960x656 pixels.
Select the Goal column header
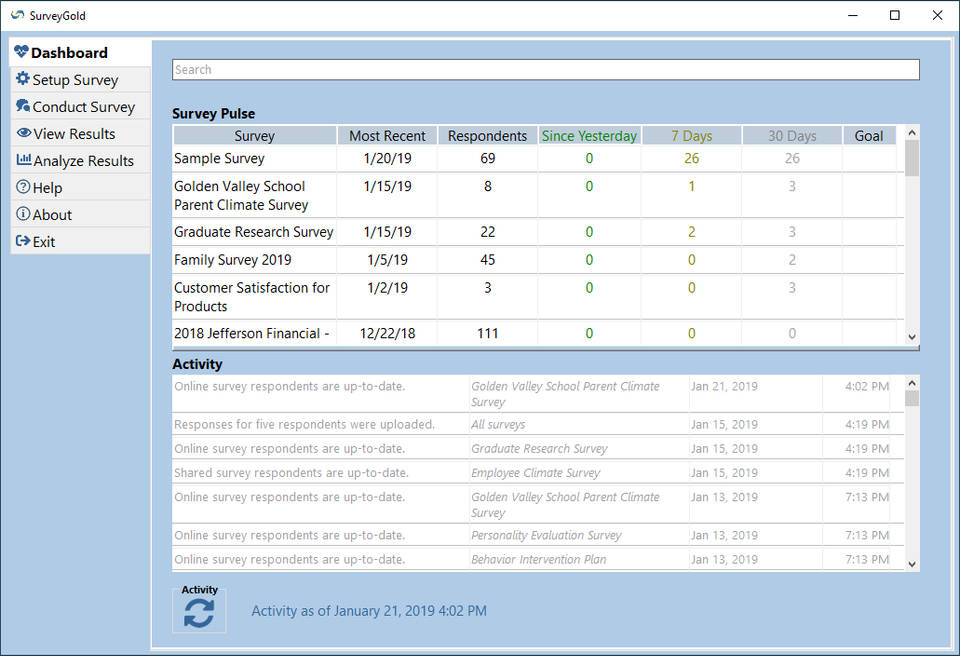[x=868, y=136]
